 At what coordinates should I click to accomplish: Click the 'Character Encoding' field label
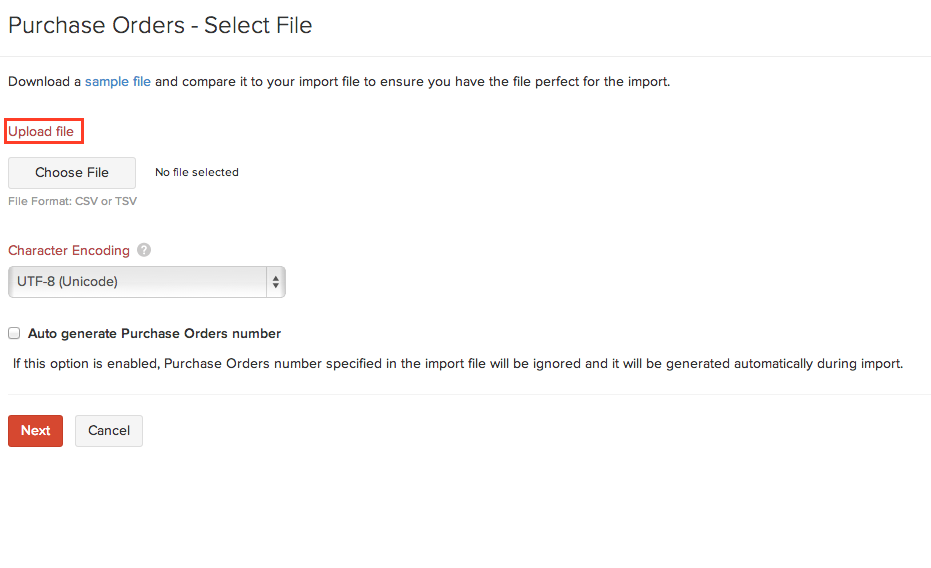(x=69, y=250)
